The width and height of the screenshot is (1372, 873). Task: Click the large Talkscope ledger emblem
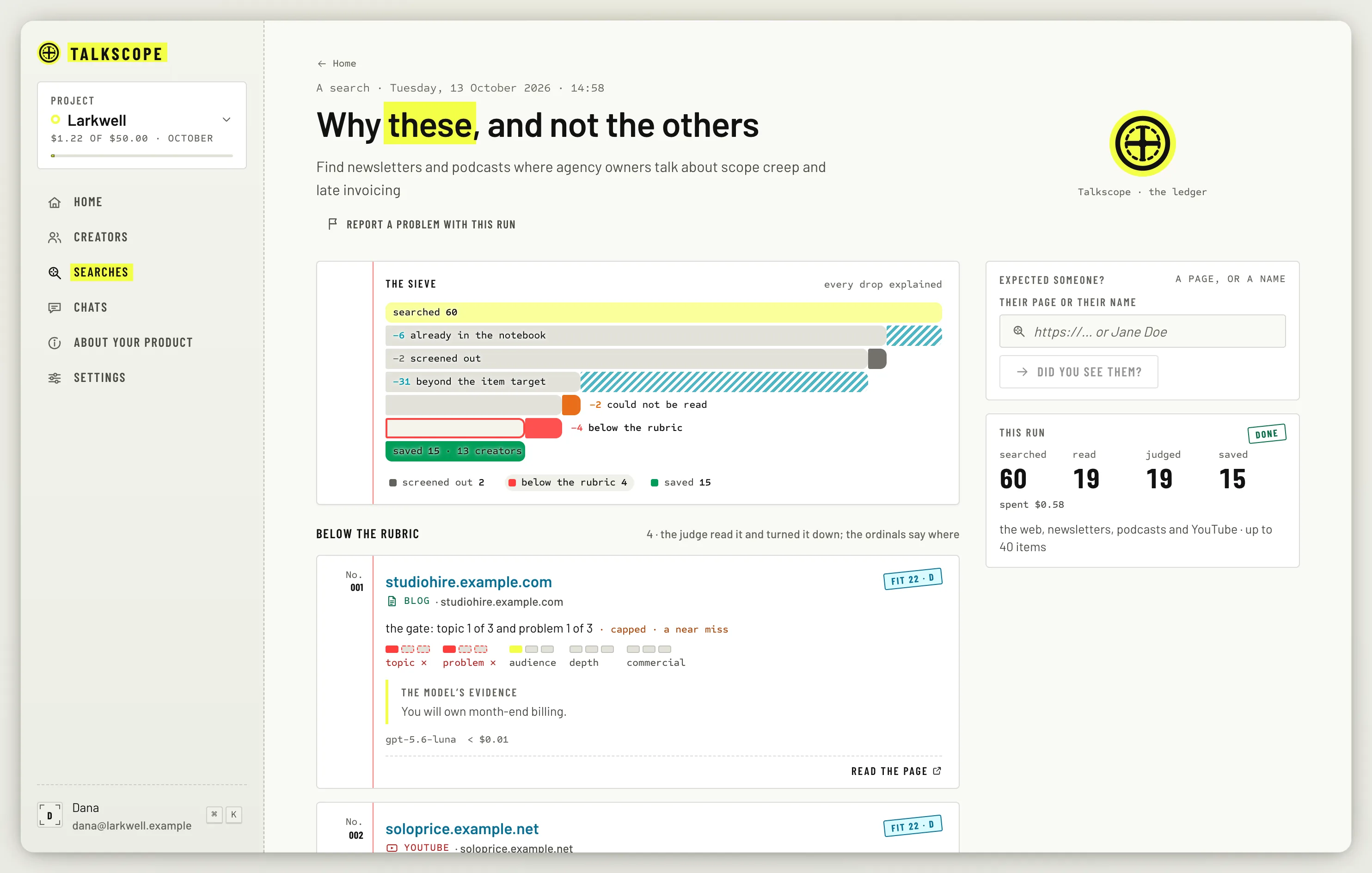click(1142, 144)
